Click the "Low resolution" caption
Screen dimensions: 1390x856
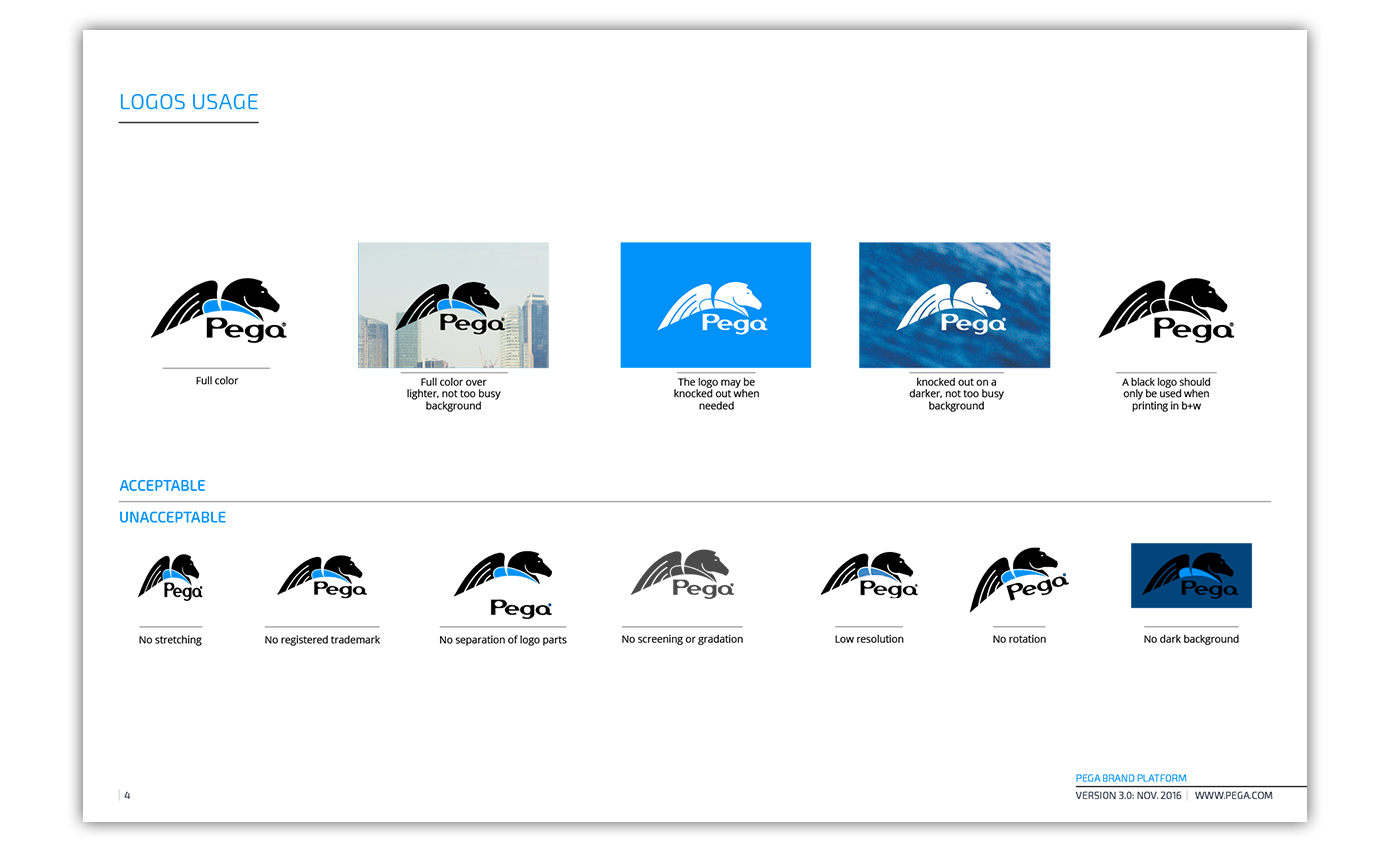coord(869,640)
